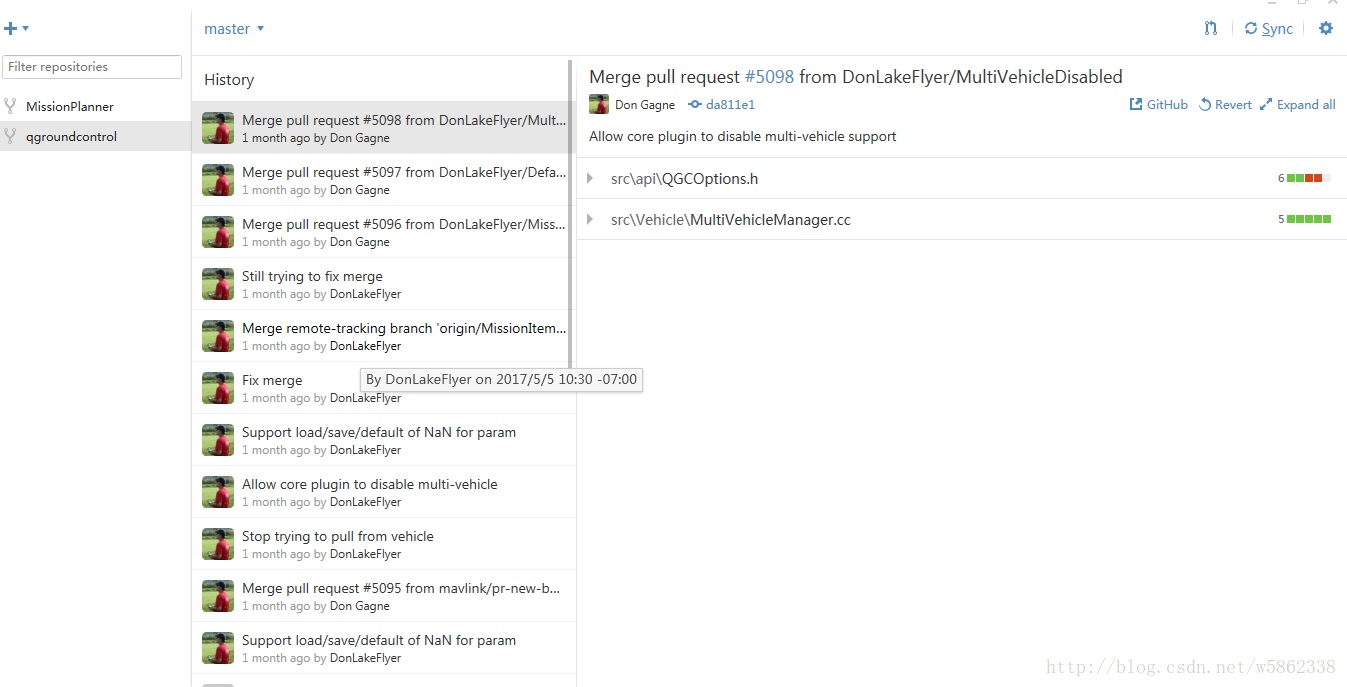This screenshot has height=687, width=1347.
Task: Select commit Merge pull request #5095
Action: pyautogui.click(x=384, y=596)
